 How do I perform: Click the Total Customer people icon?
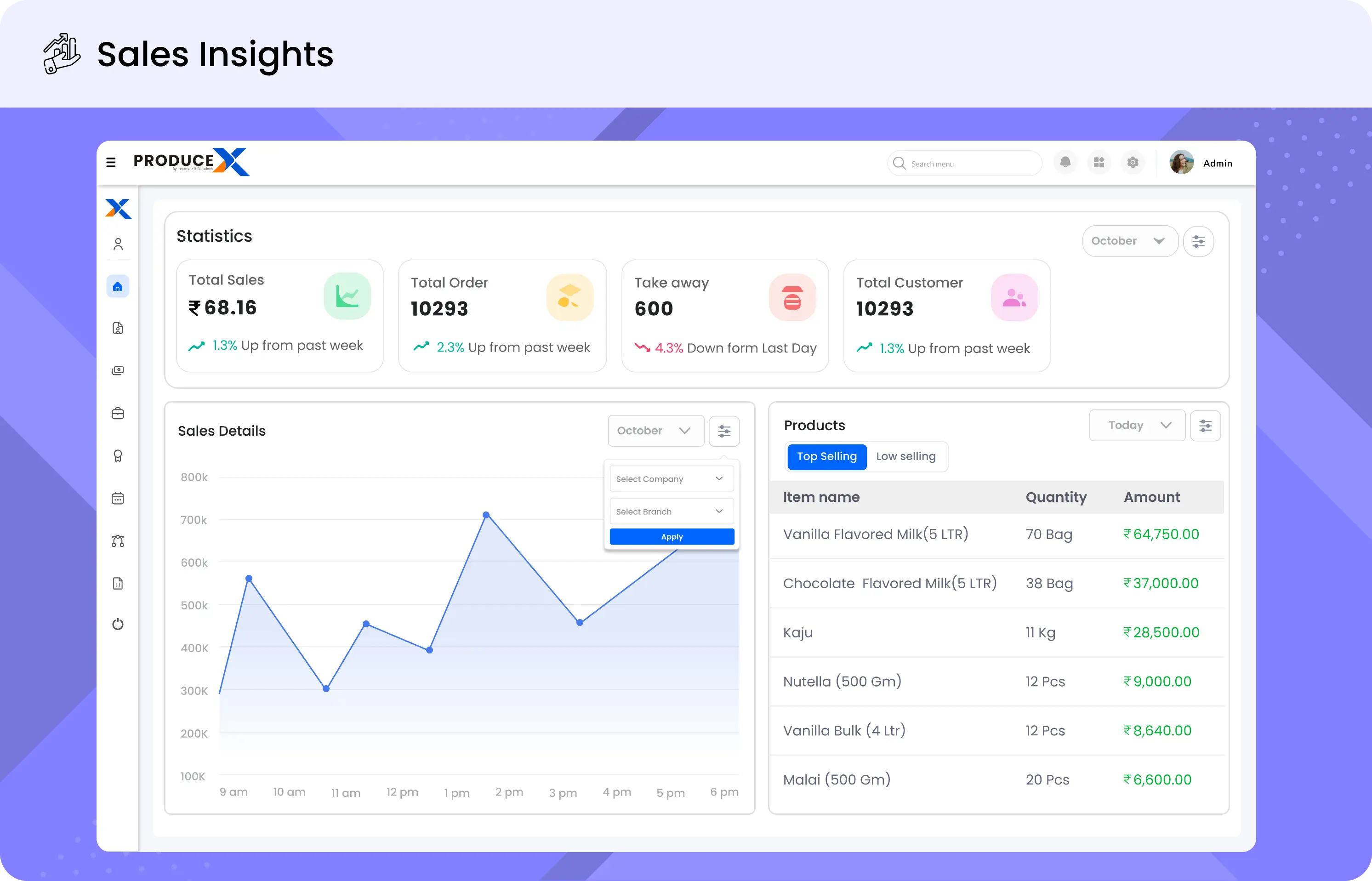[1014, 297]
